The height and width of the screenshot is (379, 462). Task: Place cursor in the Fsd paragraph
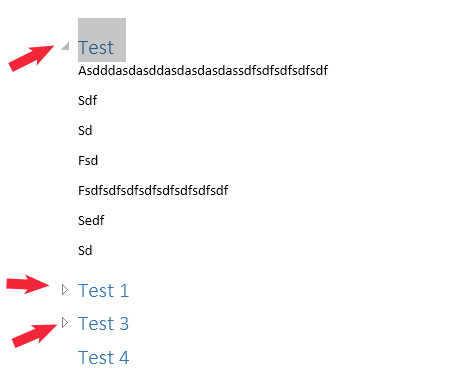pos(88,160)
